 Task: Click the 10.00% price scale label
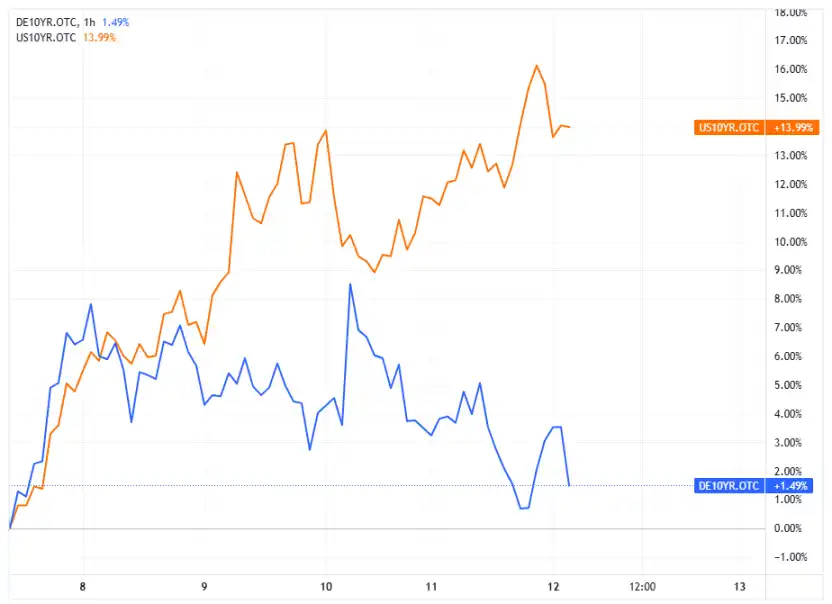pyautogui.click(x=792, y=241)
